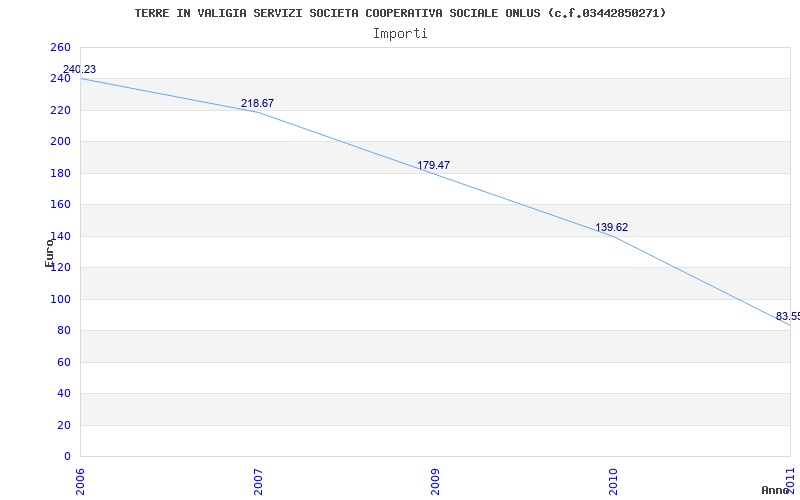Click the 80 y-axis tick label
800x500 pixels.
coord(63,331)
